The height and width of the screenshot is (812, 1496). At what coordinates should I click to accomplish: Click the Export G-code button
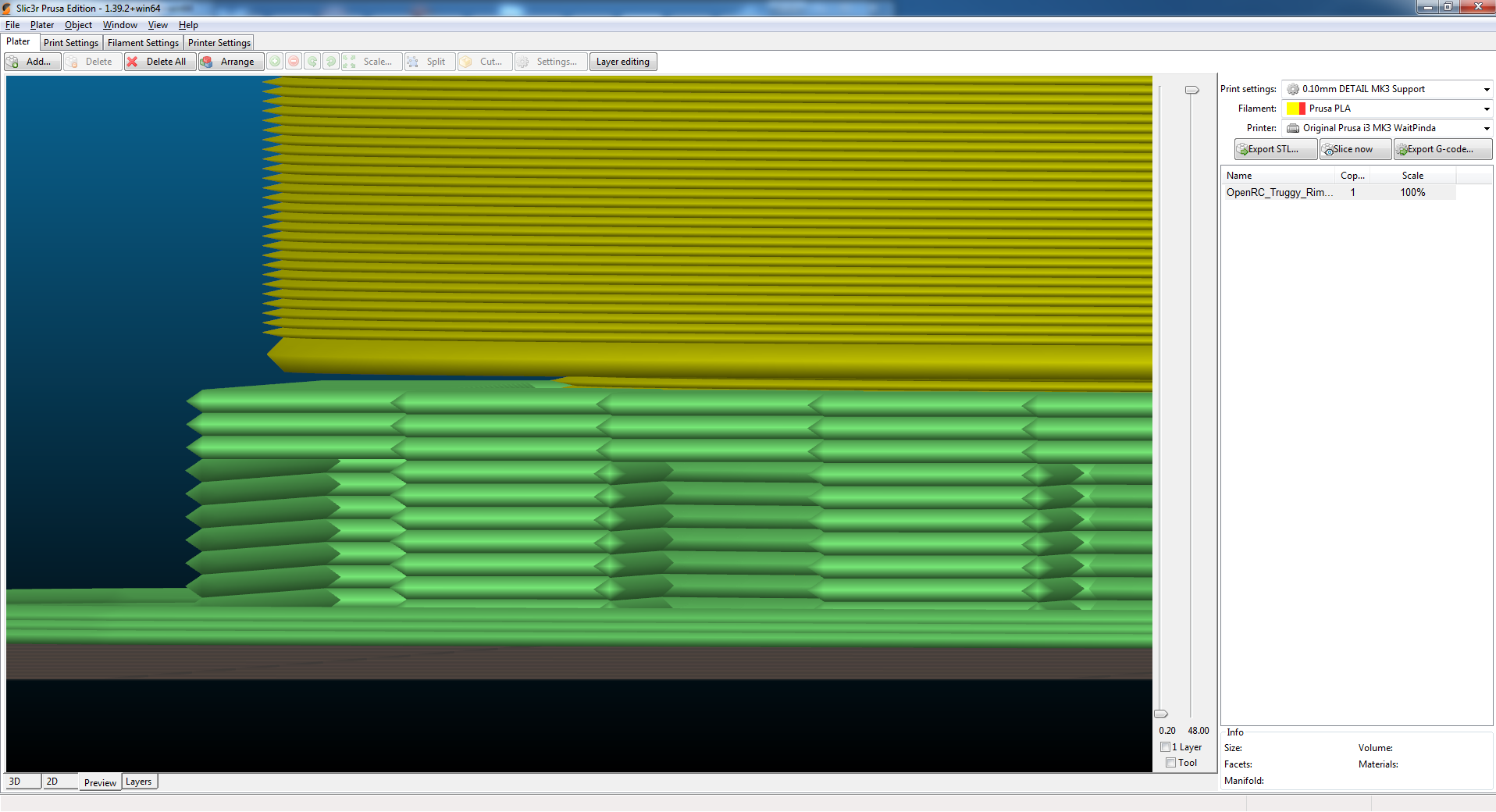1443,149
